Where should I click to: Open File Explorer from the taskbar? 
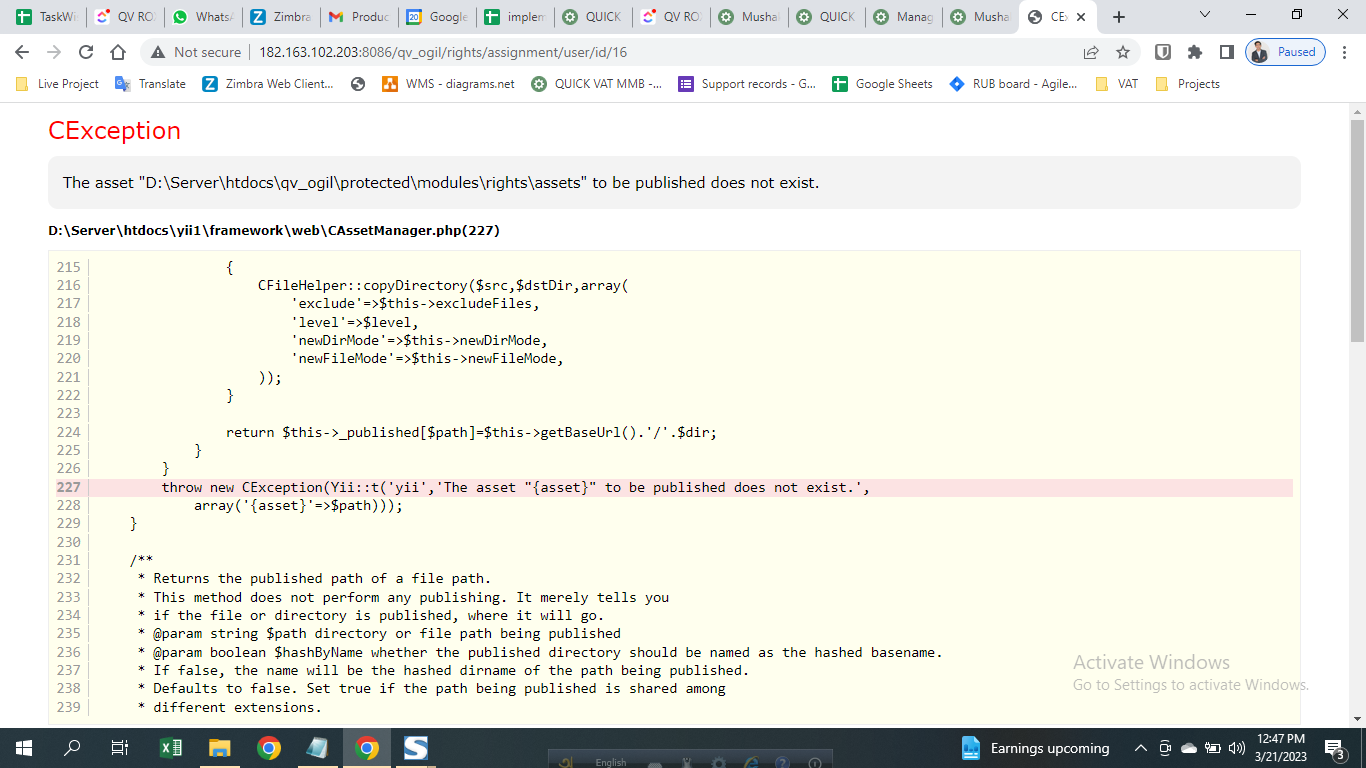pos(220,747)
